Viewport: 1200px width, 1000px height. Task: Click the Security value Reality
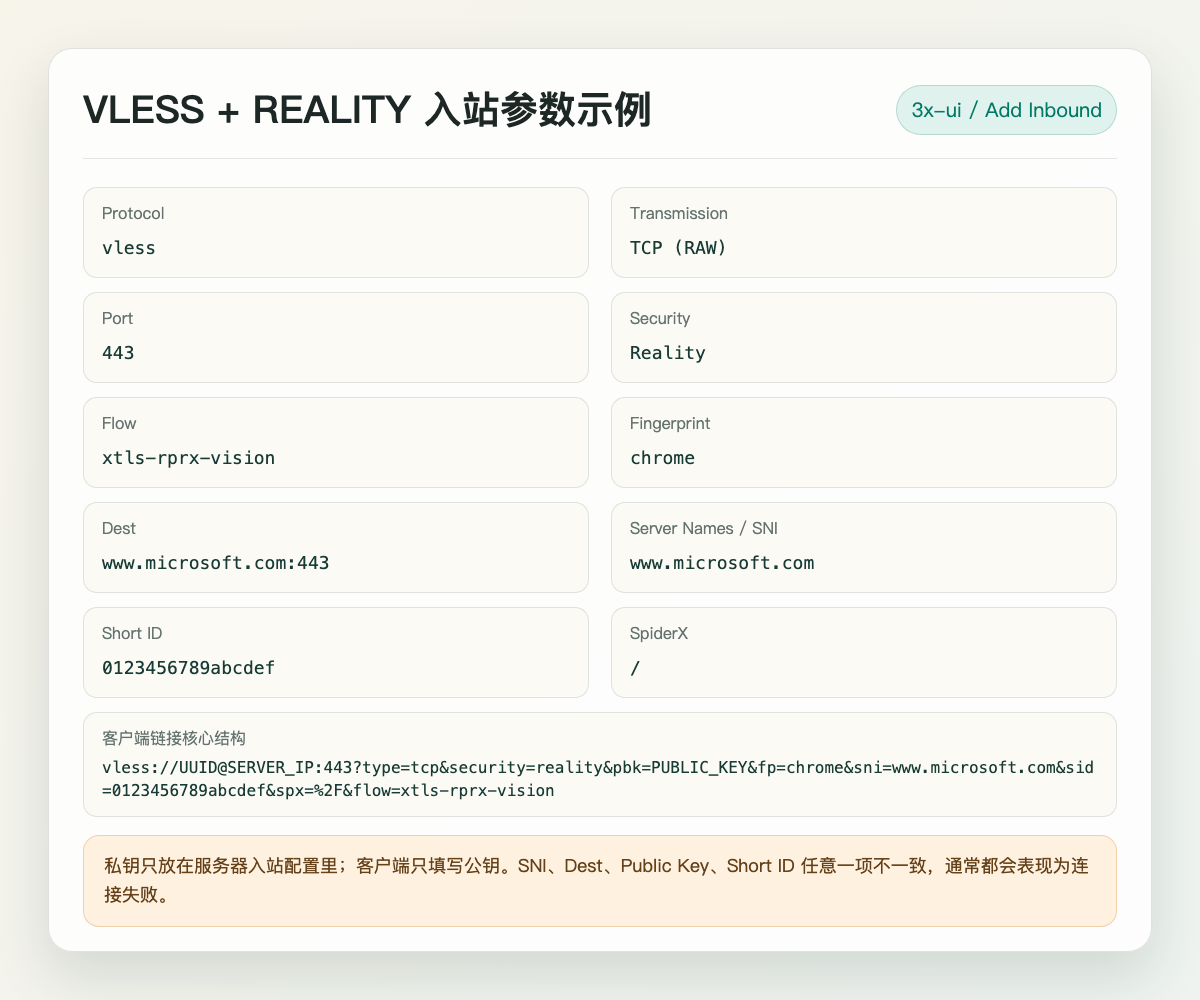point(668,352)
